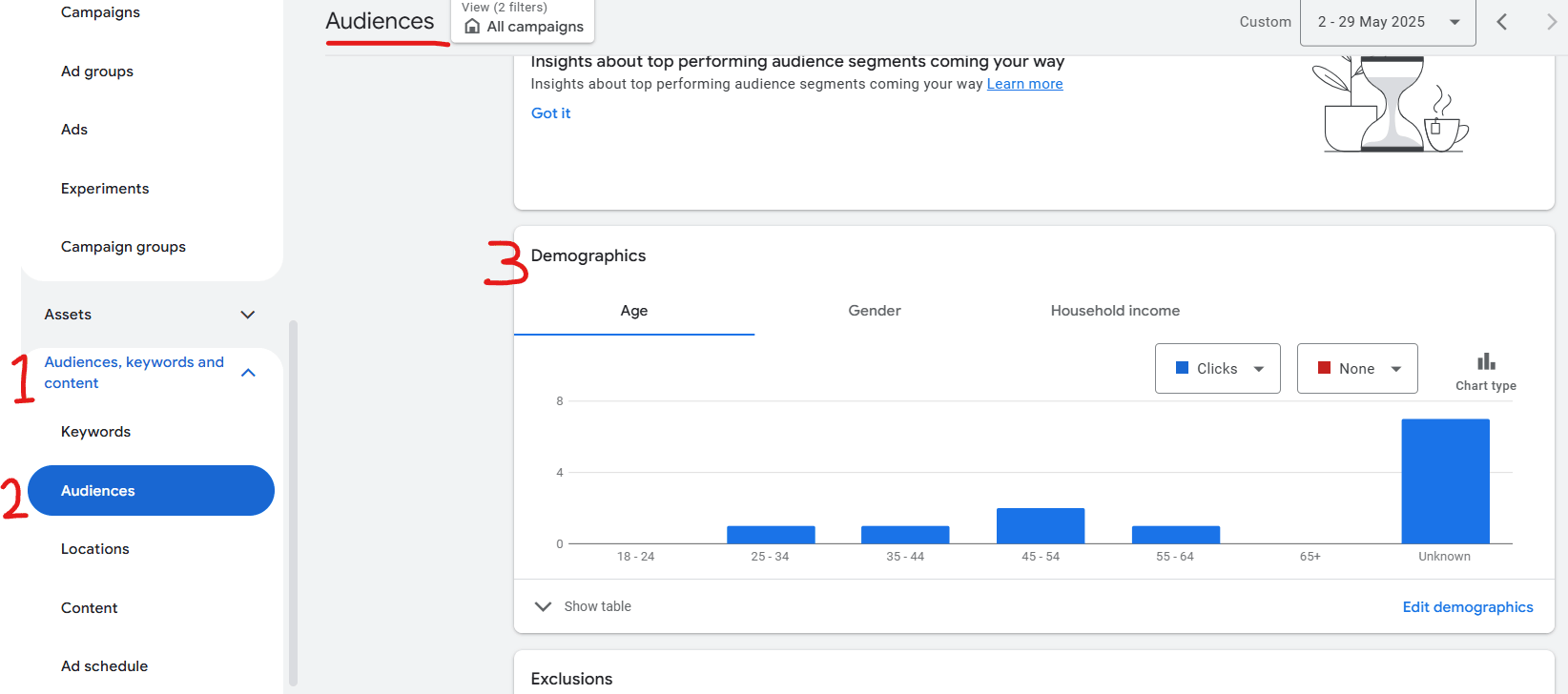Viewport: 1568px width, 694px height.
Task: Open Ad schedule in the sidebar
Action: point(104,666)
